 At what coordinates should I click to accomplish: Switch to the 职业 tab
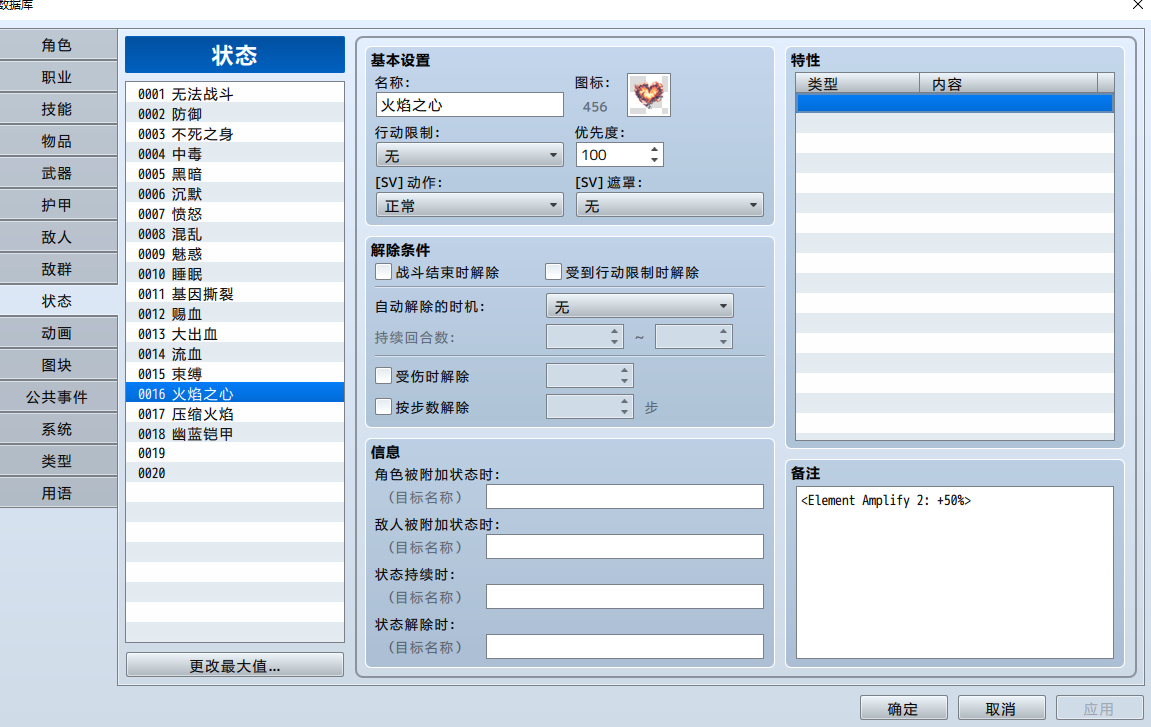pyautogui.click(x=57, y=77)
